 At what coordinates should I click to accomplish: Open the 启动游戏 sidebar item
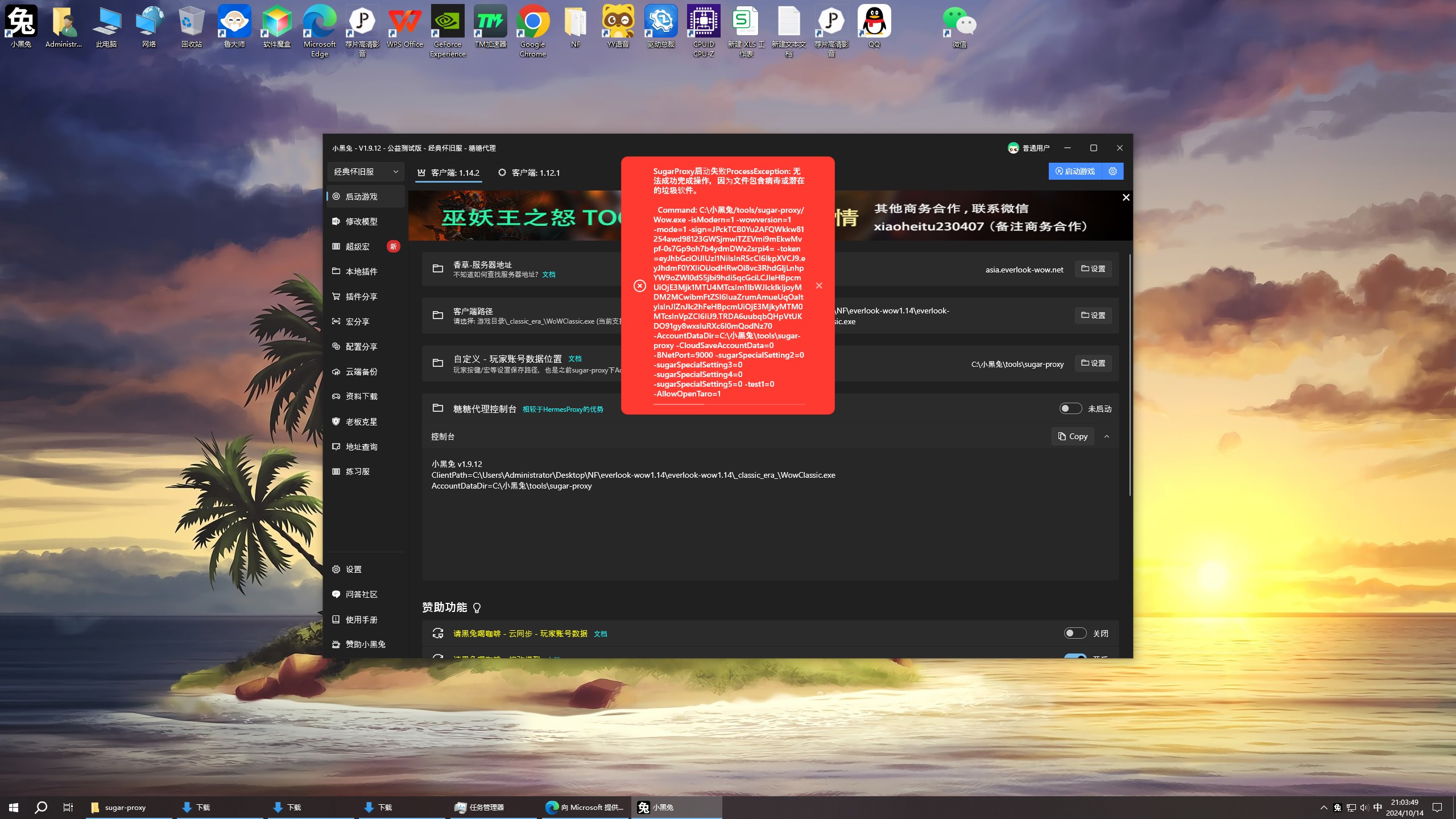click(365, 196)
